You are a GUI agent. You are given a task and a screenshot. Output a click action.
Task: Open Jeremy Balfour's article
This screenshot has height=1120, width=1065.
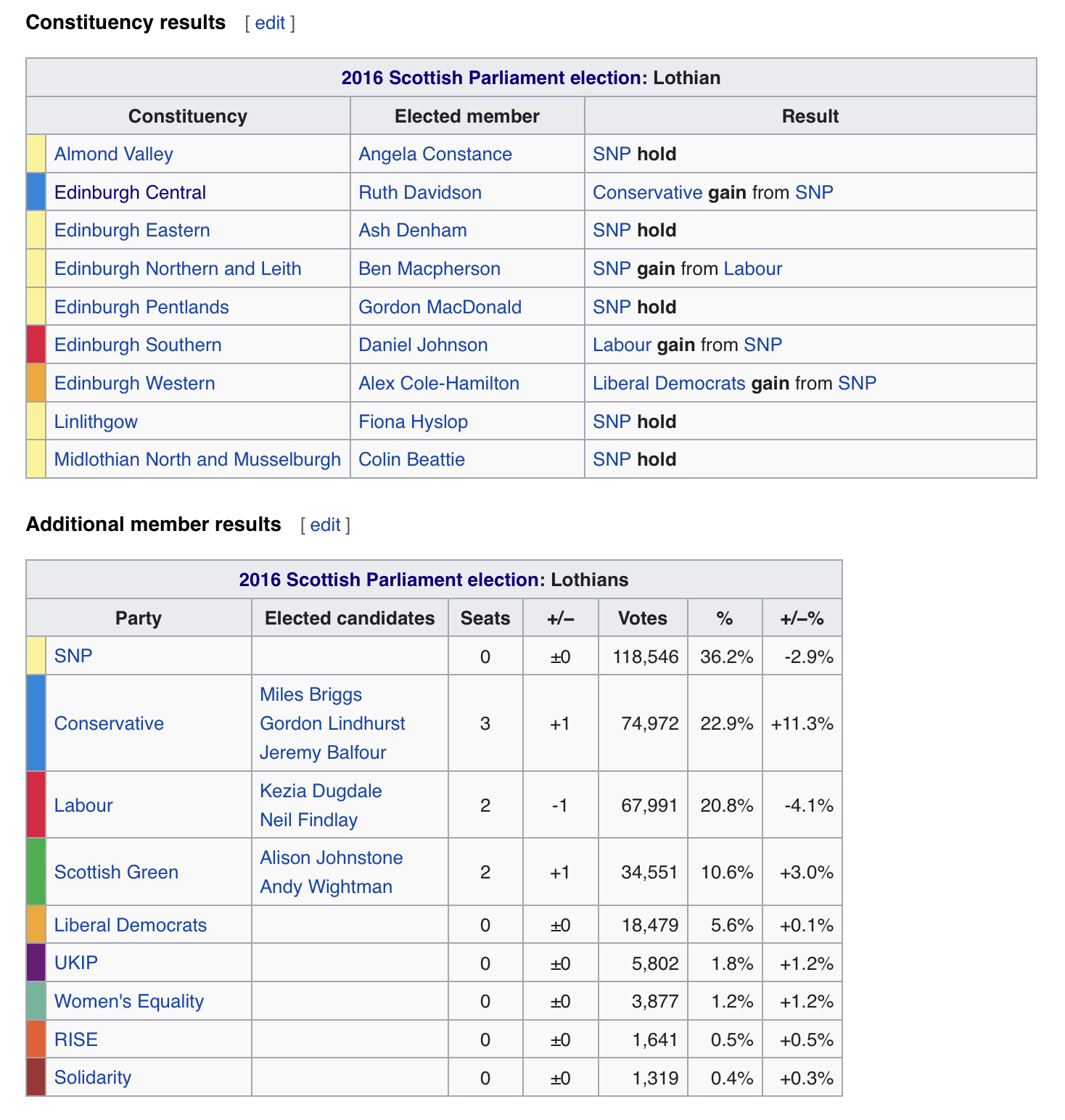[x=323, y=752]
